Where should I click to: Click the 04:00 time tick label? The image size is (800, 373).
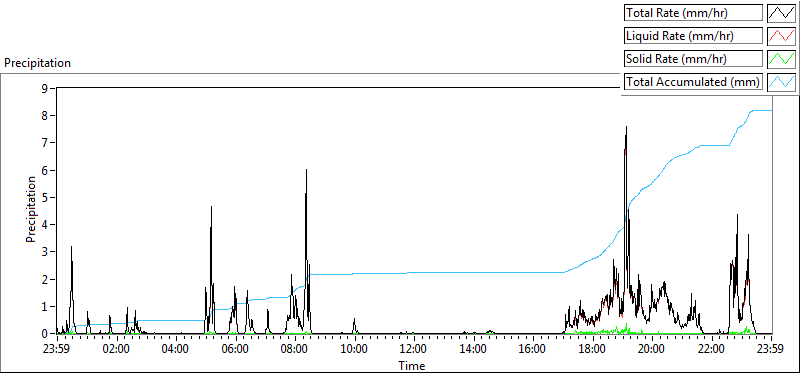[176, 350]
